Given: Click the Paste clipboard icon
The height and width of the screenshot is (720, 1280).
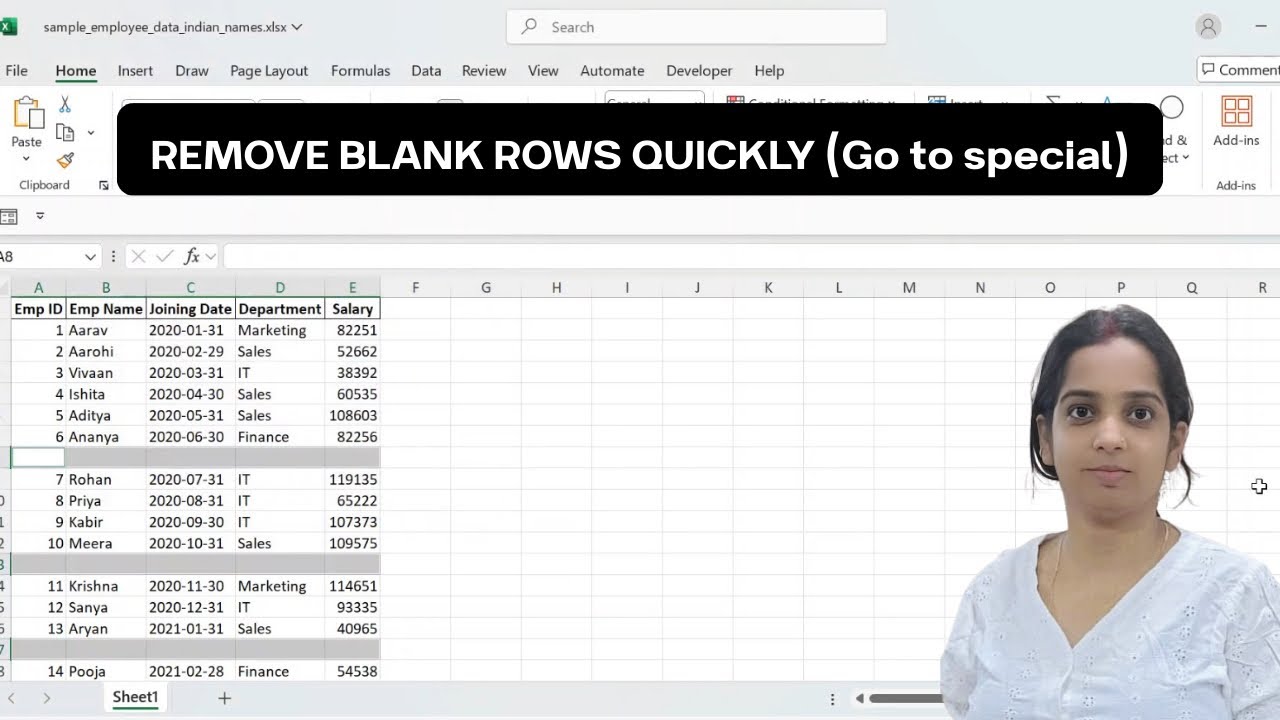Looking at the screenshot, I should (27, 113).
